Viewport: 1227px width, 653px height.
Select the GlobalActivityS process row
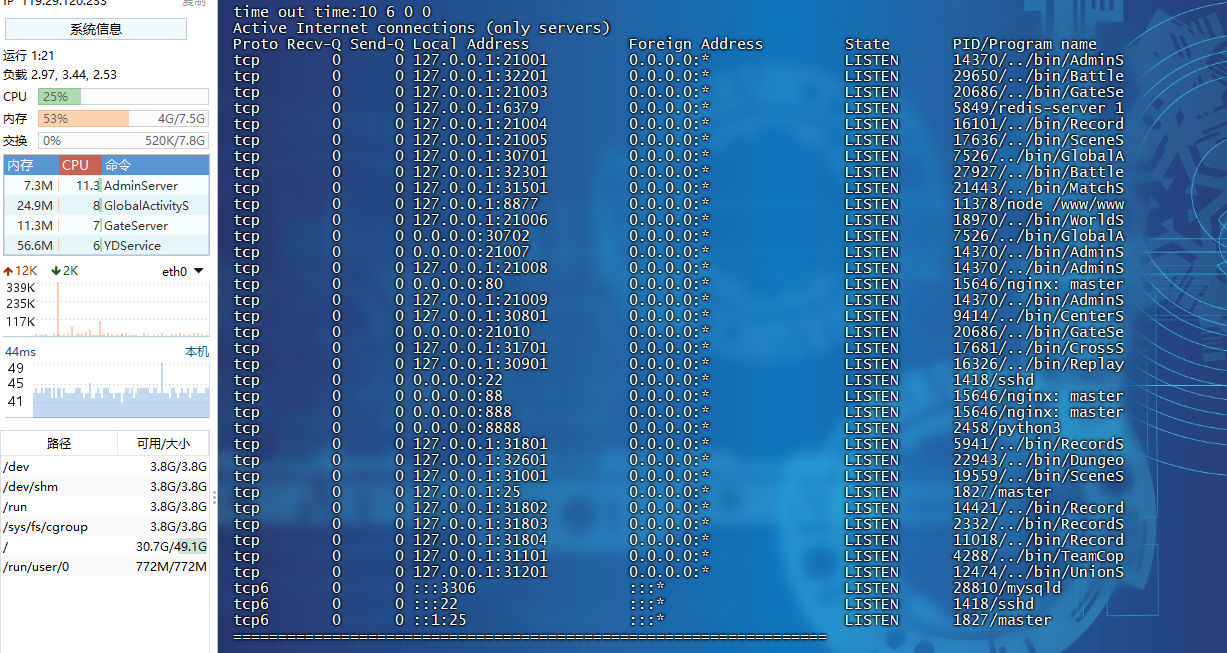point(106,205)
